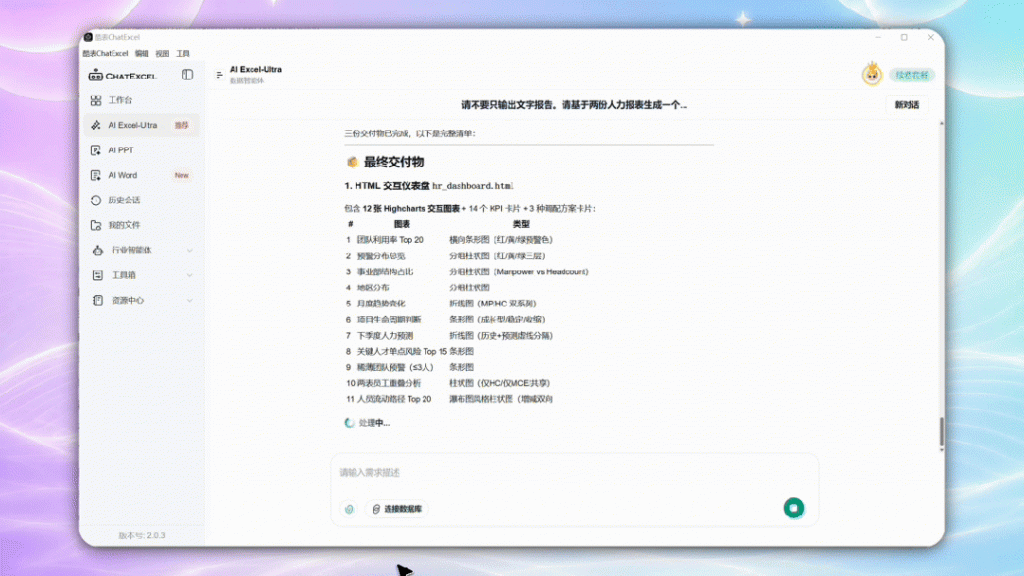Click the Manpower vs Headcount type cell
Viewport: 1024px width, 576px height.
tap(519, 272)
